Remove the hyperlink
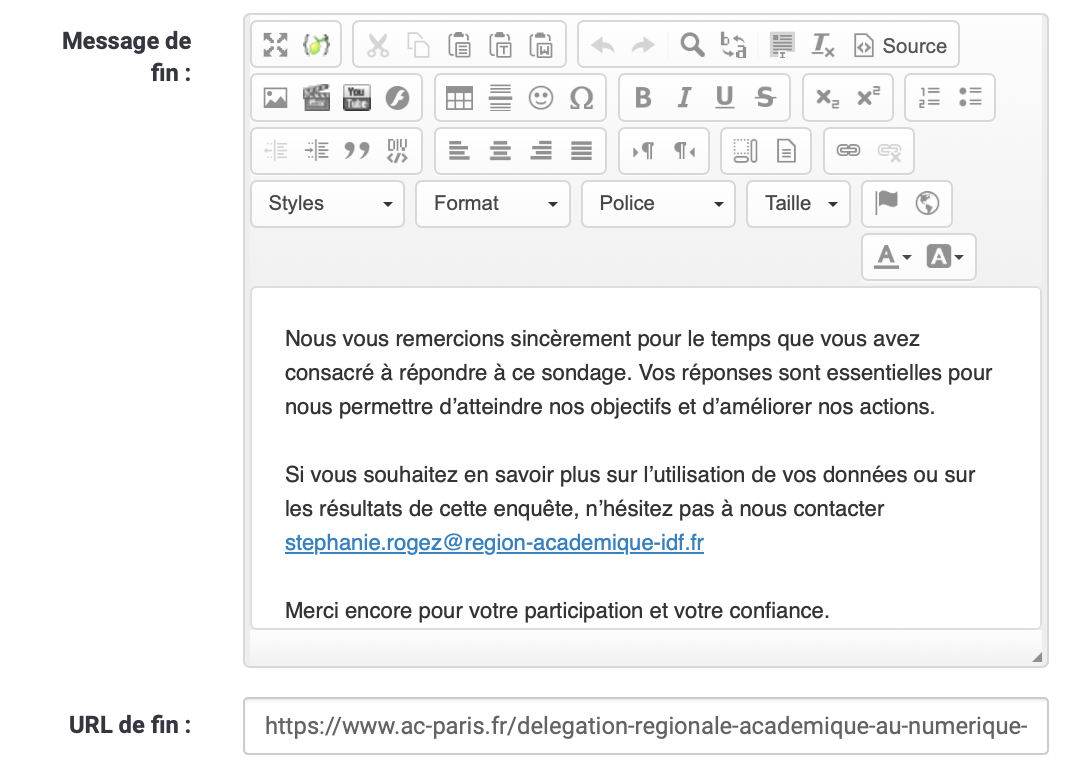Image resolution: width=1092 pixels, height=774 pixels. click(x=889, y=150)
